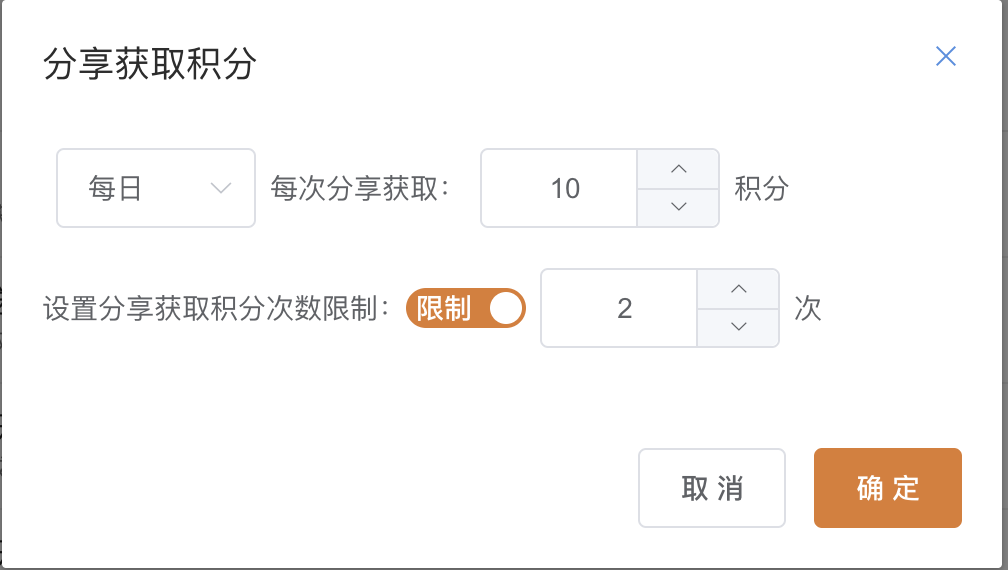Open the period selector dropdown box
Screen dimensions: 1008x570
(x=156, y=188)
